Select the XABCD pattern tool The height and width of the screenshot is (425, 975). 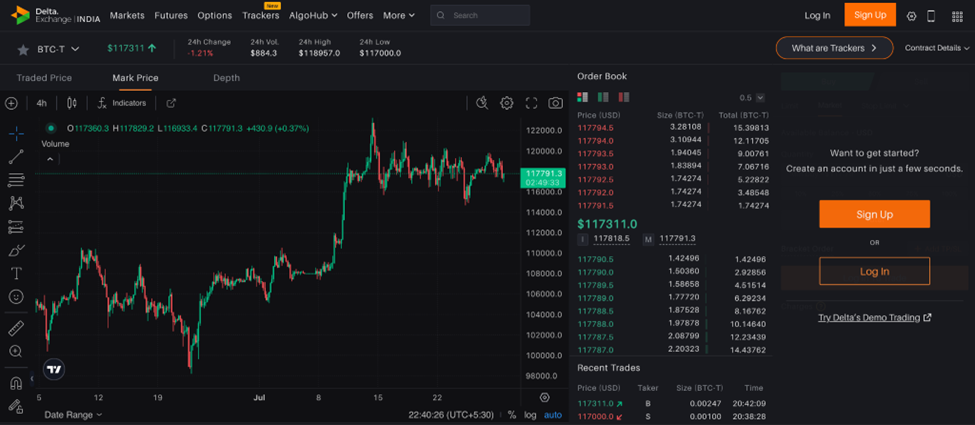coord(16,203)
